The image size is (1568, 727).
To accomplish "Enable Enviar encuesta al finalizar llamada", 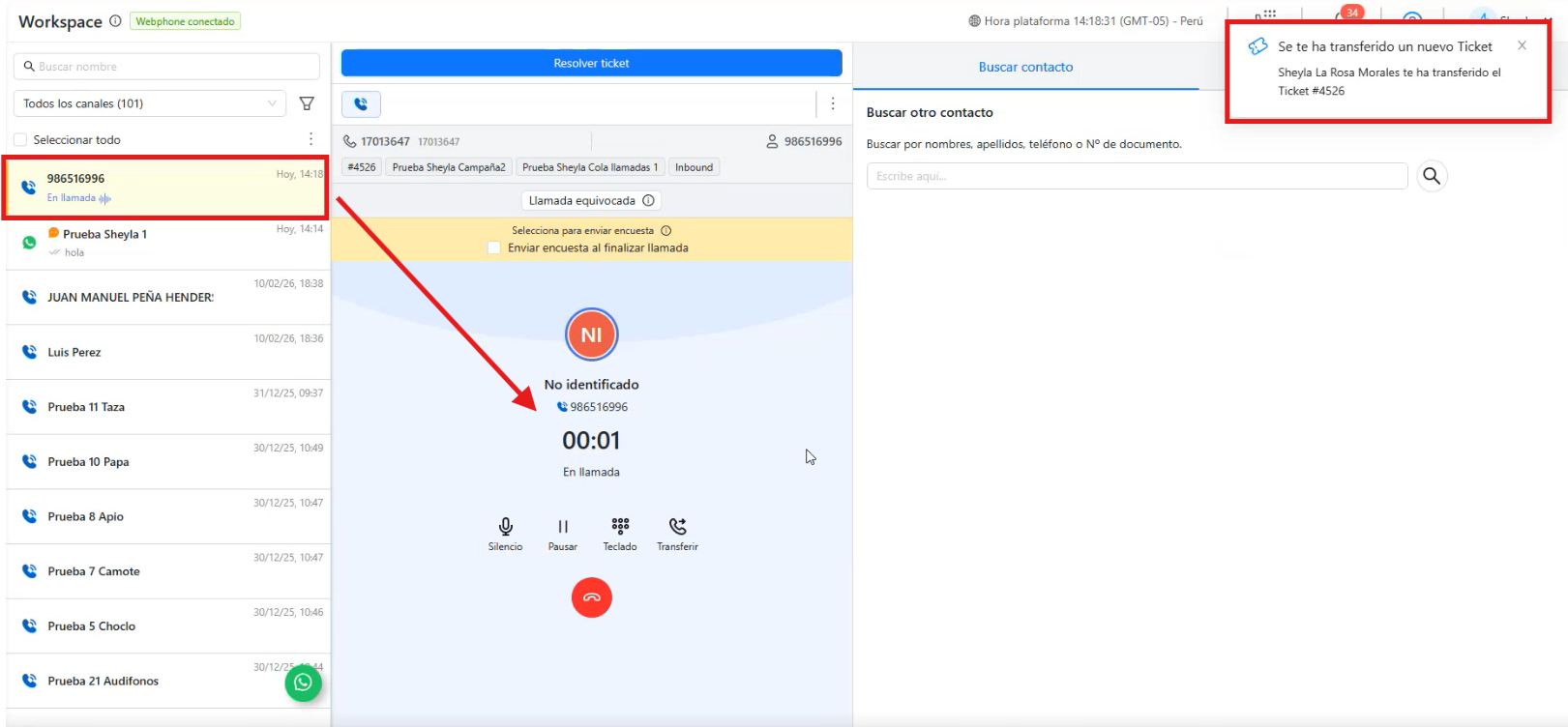I will coord(494,247).
